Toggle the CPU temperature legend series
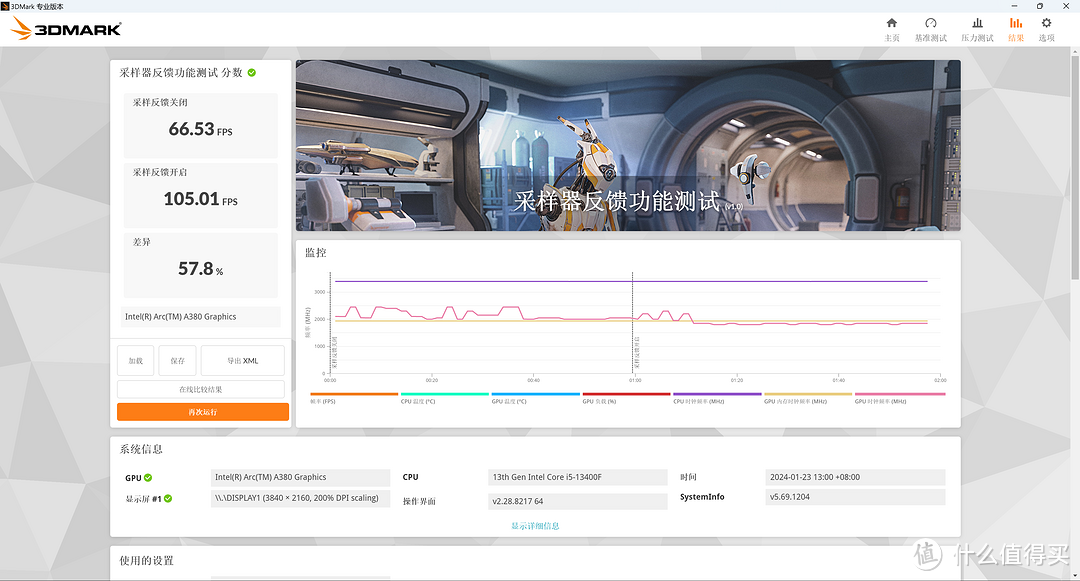The width and height of the screenshot is (1080, 581). coord(444,398)
